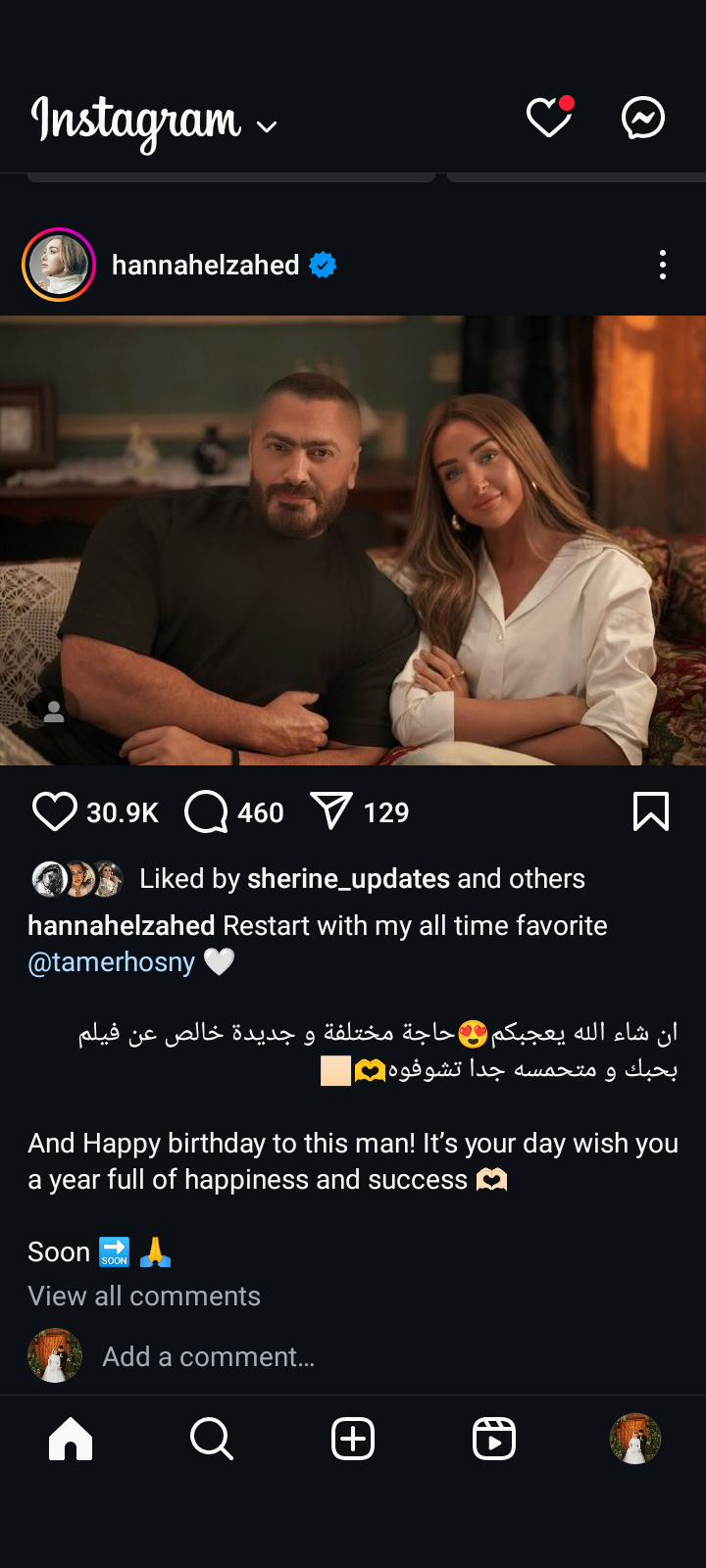This screenshot has height=1568, width=706.
Task: Tap @tamerhosny mention link
Action: click(x=112, y=962)
